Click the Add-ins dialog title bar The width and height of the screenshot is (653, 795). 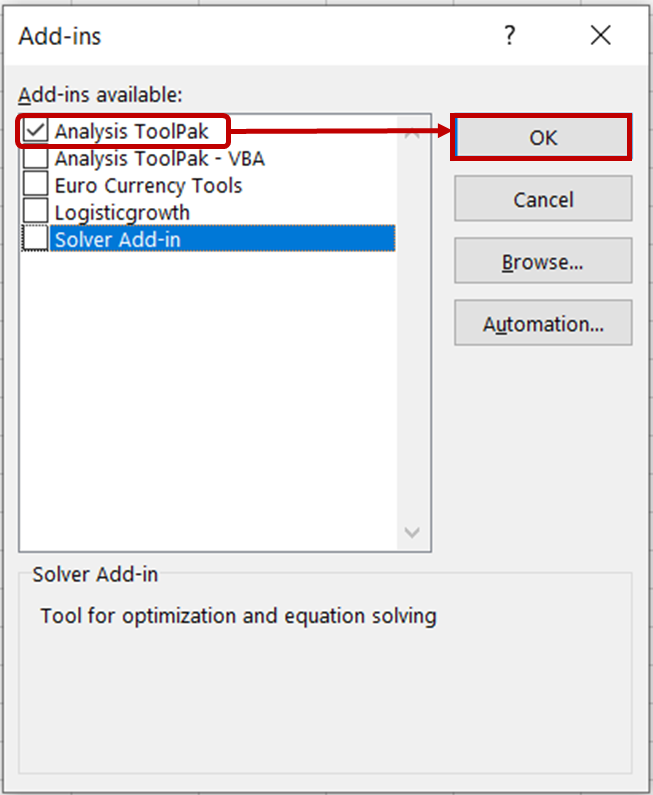coord(250,37)
